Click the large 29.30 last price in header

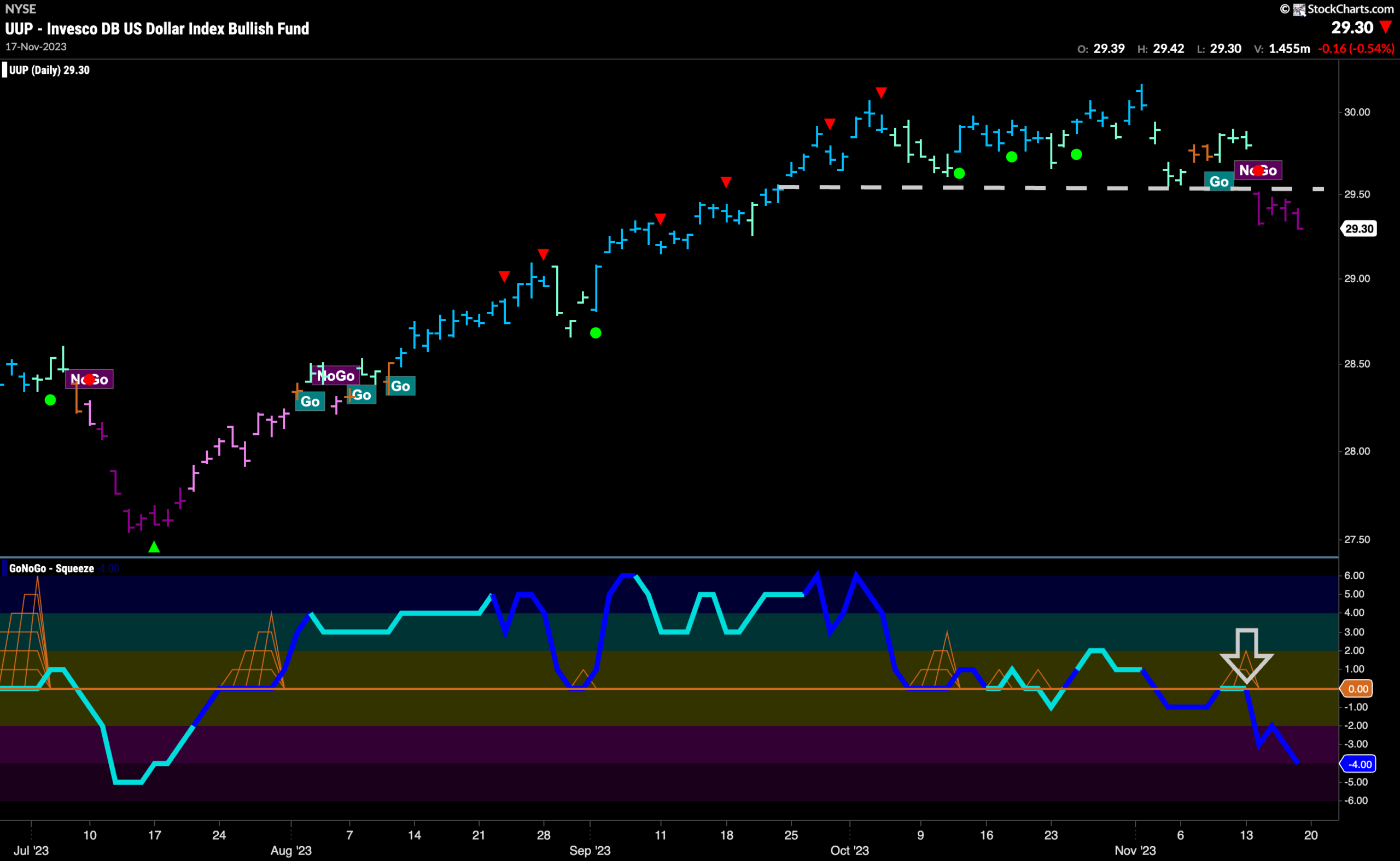click(x=1352, y=27)
